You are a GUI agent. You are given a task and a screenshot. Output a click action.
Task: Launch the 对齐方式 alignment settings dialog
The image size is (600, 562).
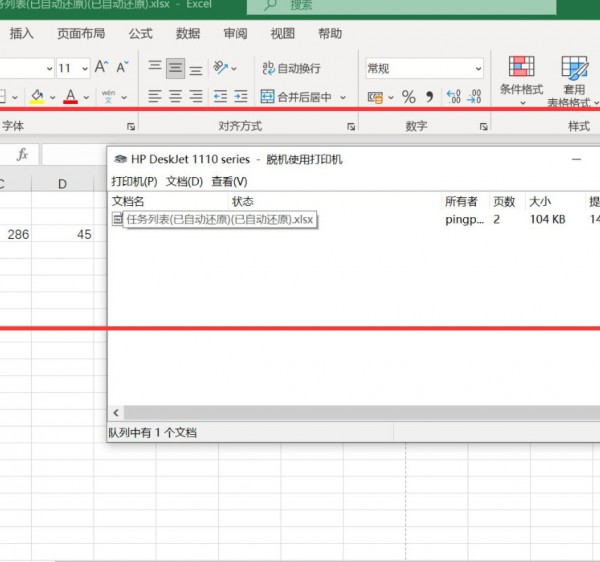351,127
